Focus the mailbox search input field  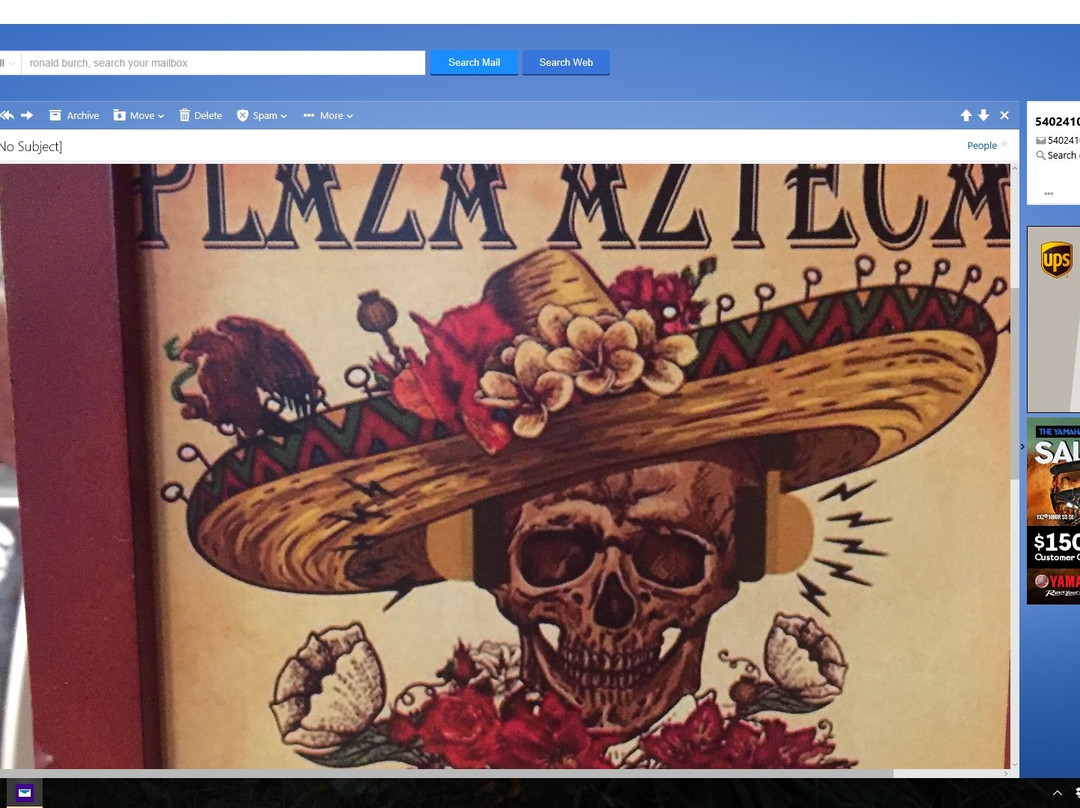(222, 63)
